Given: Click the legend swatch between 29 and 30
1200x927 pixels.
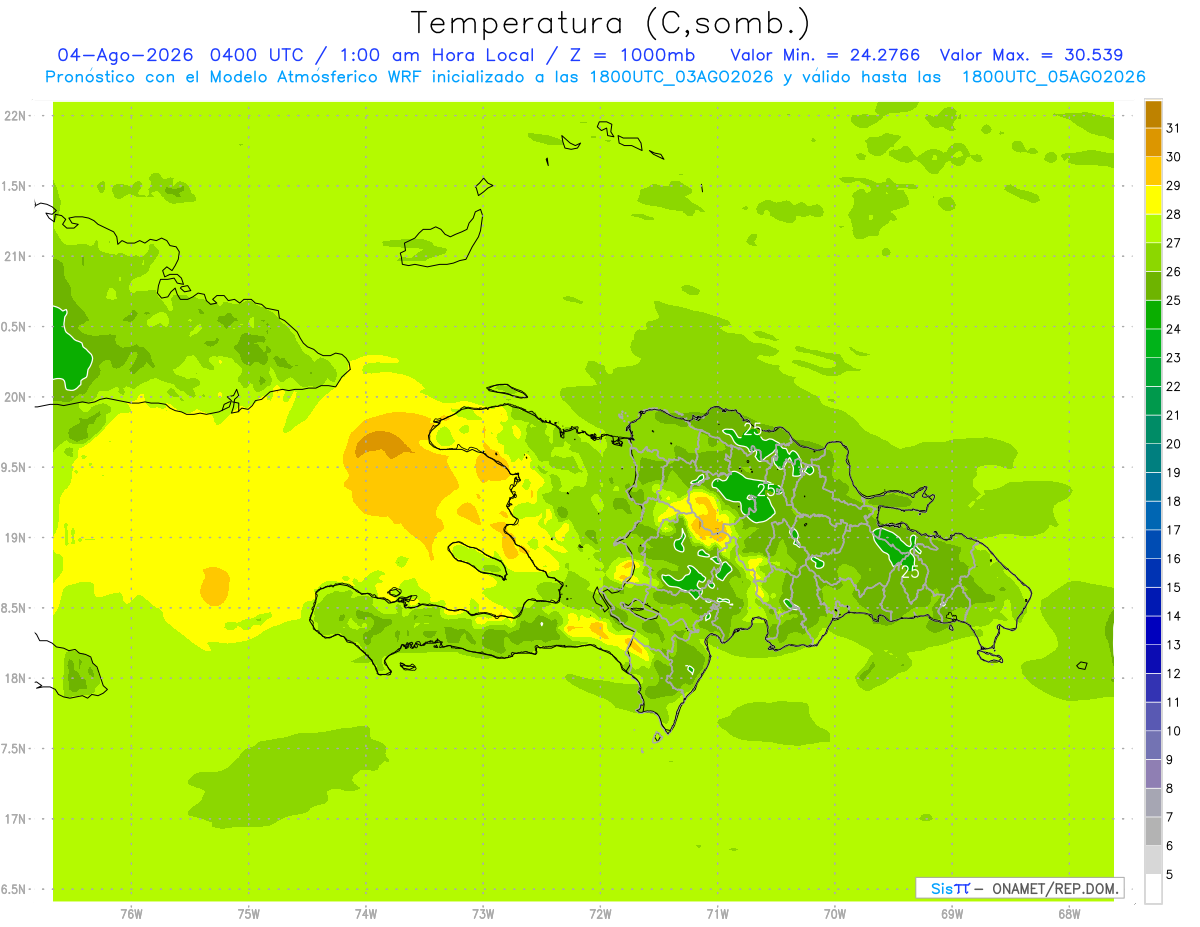Looking at the screenshot, I should [x=1153, y=171].
